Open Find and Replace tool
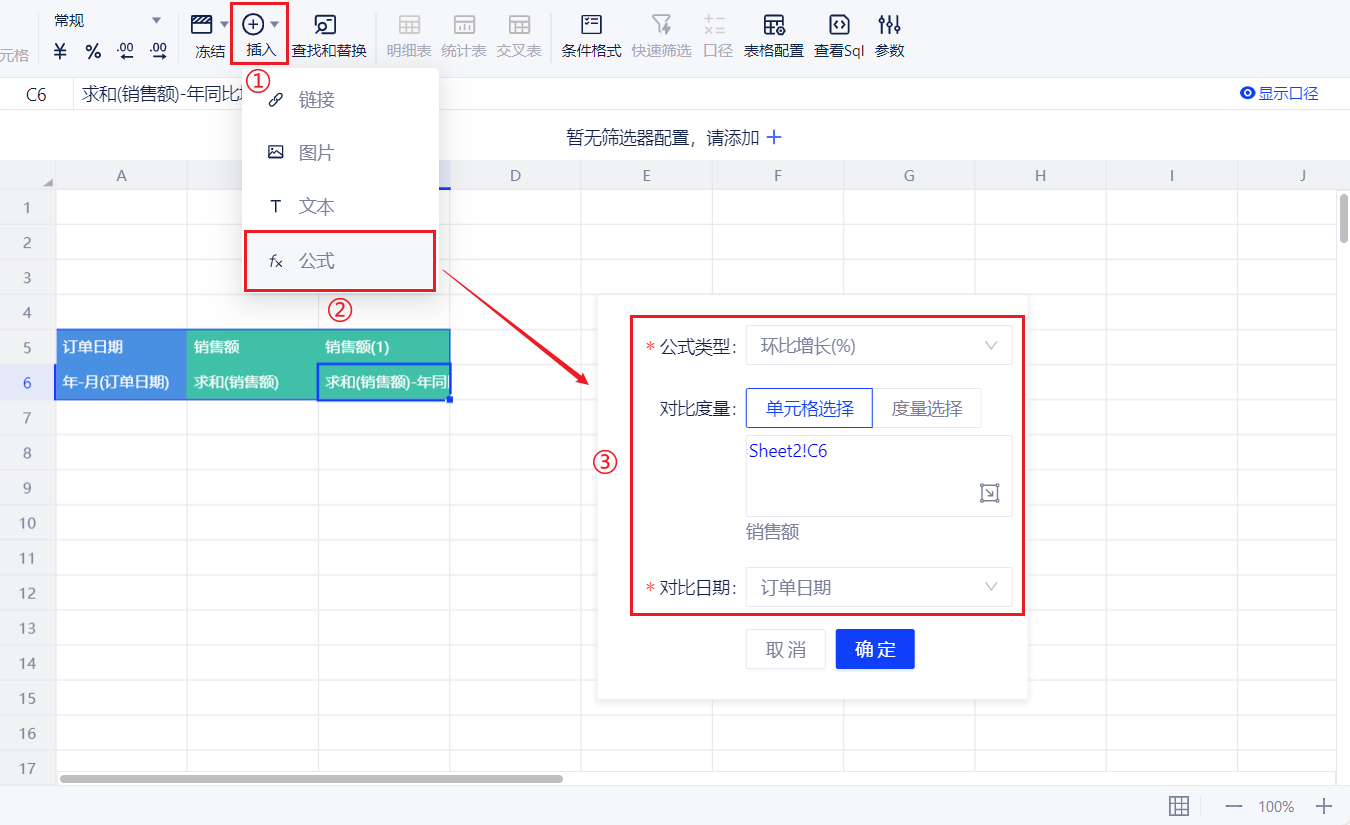 tap(328, 35)
